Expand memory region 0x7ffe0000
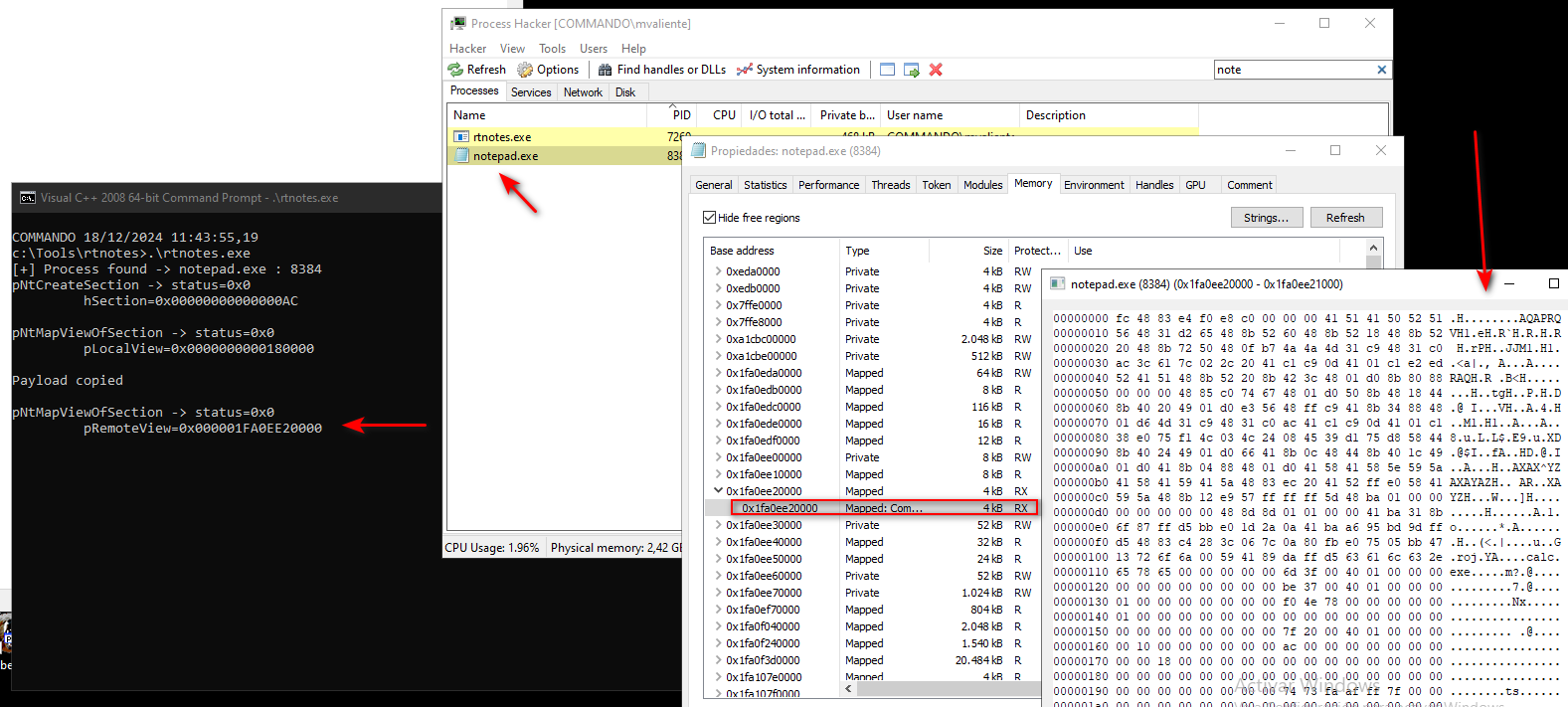Image resolution: width=1568 pixels, height=707 pixels. pyautogui.click(x=718, y=305)
